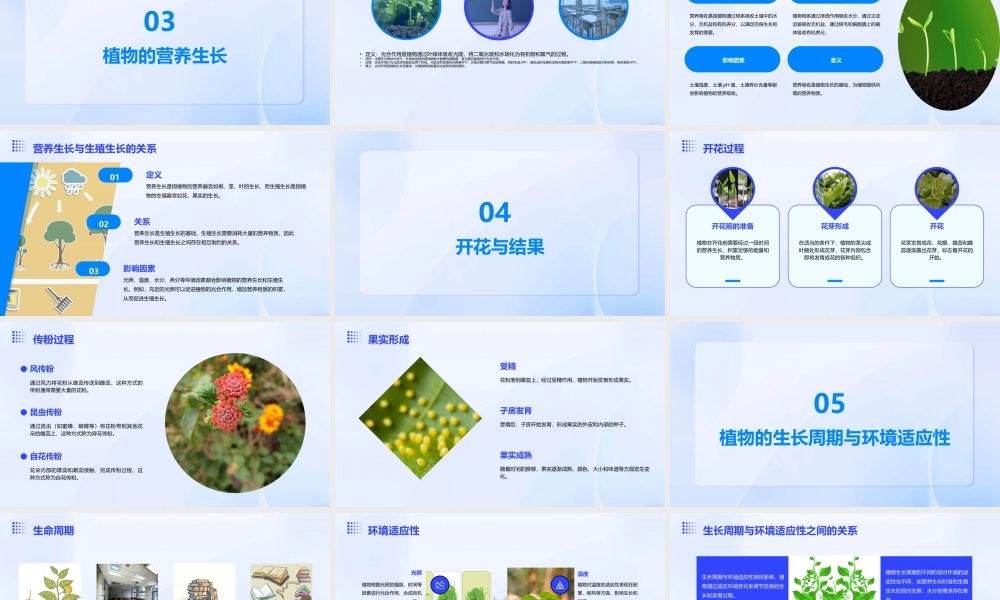Click the circular classroom desks photo

click(593, 17)
